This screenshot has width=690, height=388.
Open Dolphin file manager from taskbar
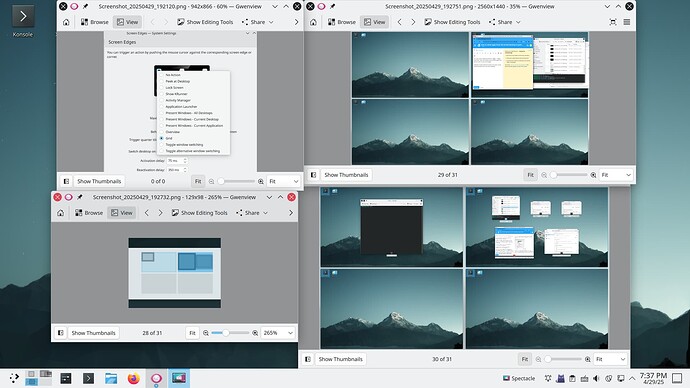(111, 378)
